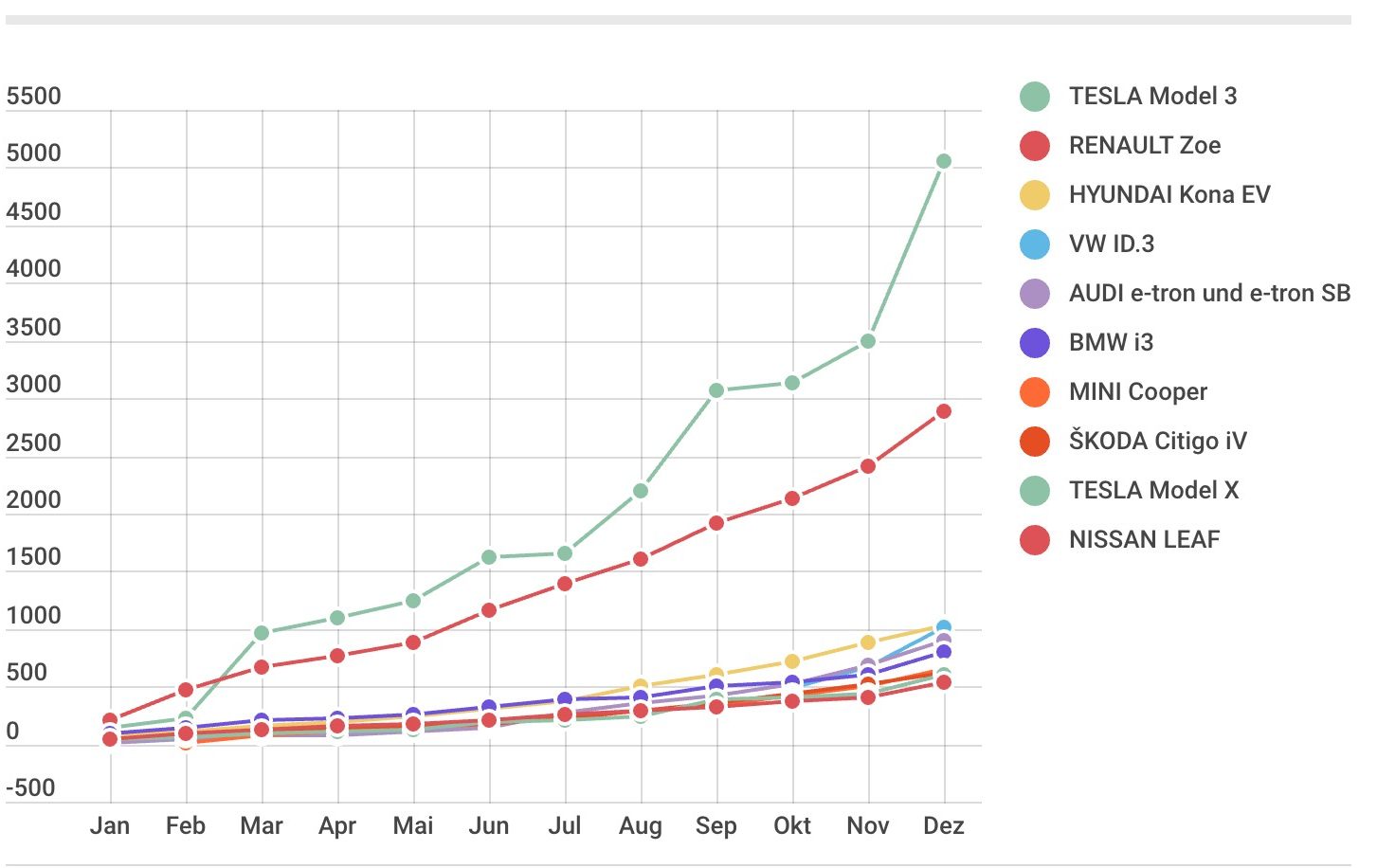1395x868 pixels.
Task: Click the TESLA Model 3 legend color dot
Action: 1035,97
